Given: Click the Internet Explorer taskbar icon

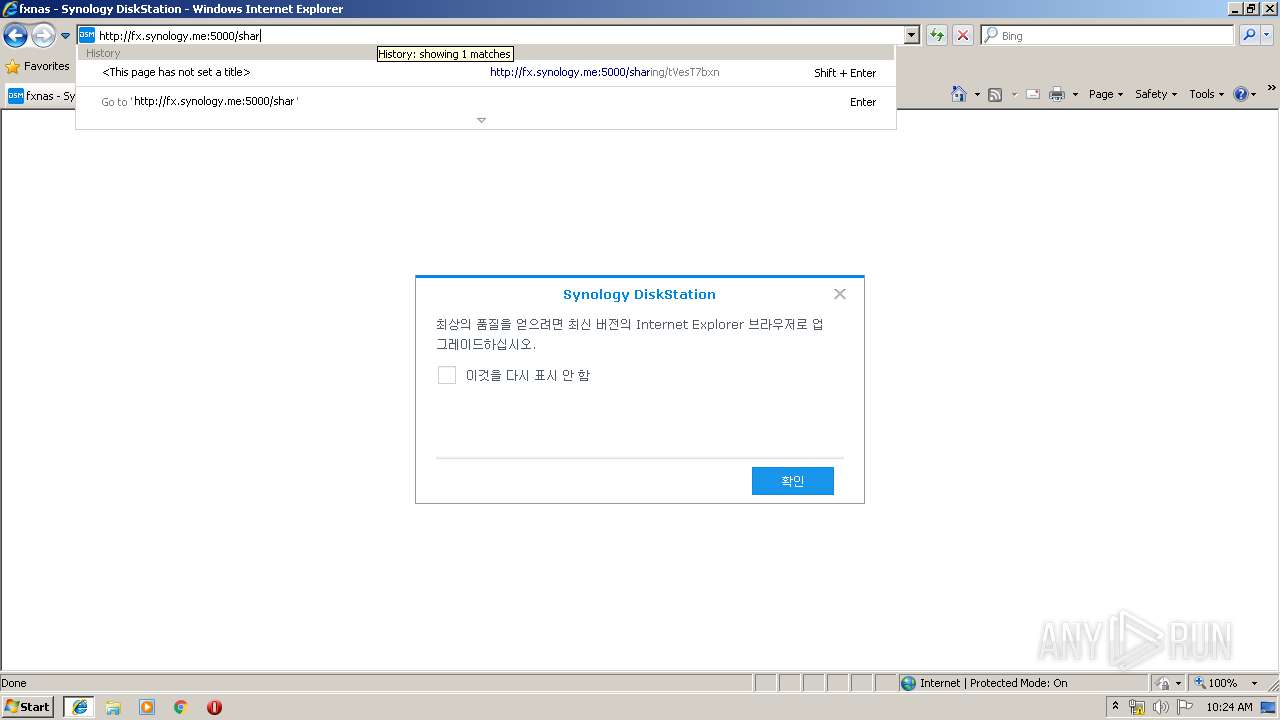Looking at the screenshot, I should point(79,707).
